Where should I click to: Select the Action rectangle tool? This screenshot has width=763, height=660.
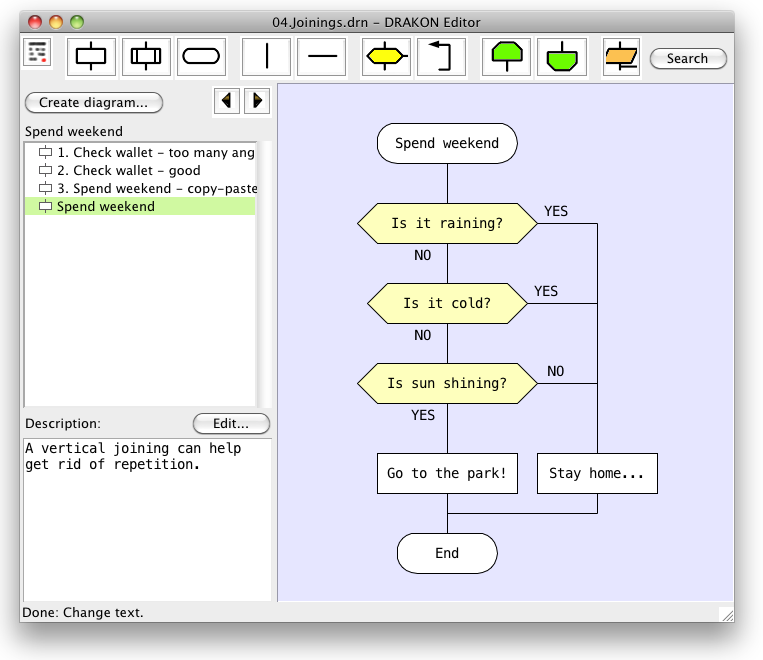tap(91, 57)
